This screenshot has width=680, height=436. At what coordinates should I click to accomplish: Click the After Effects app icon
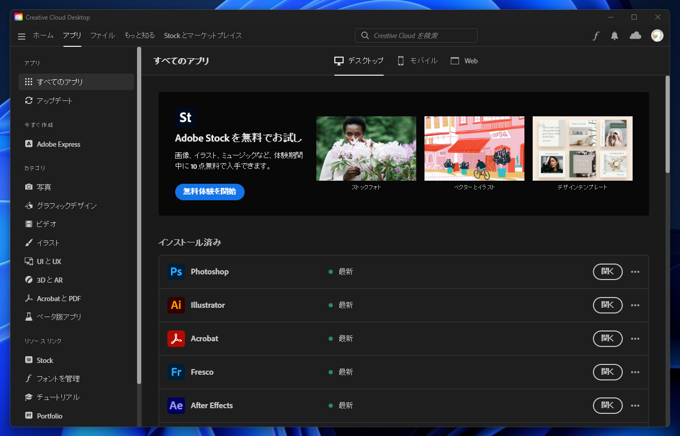(176, 405)
